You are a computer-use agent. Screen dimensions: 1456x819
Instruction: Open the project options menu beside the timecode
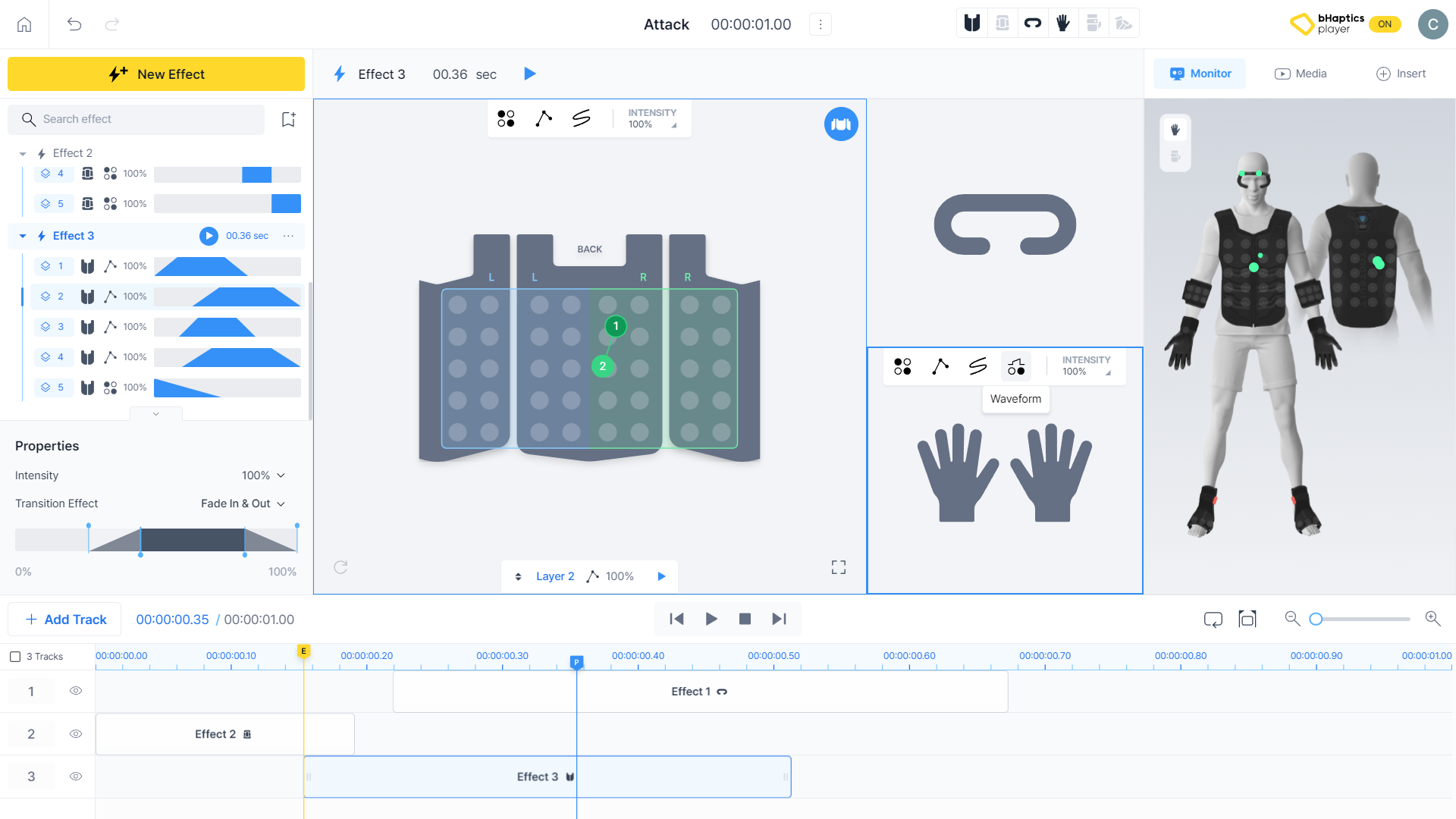[820, 24]
